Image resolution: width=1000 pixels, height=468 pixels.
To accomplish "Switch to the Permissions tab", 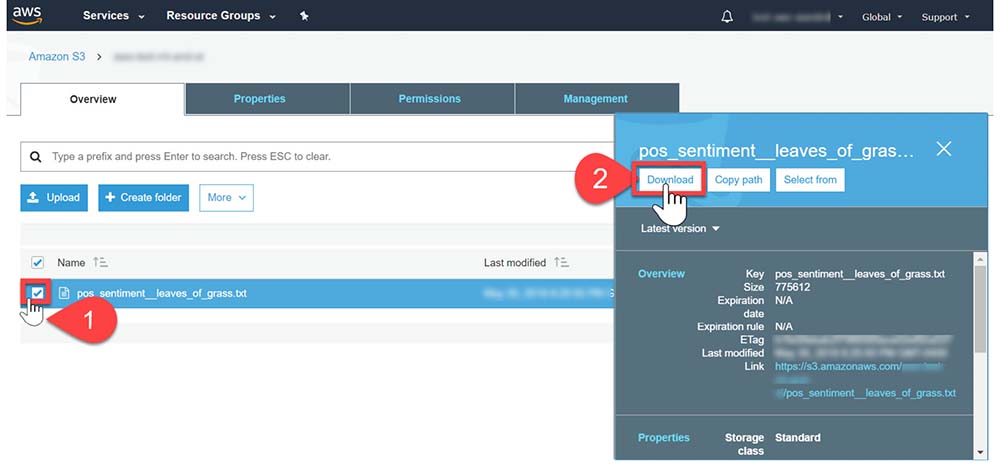I will point(432,99).
